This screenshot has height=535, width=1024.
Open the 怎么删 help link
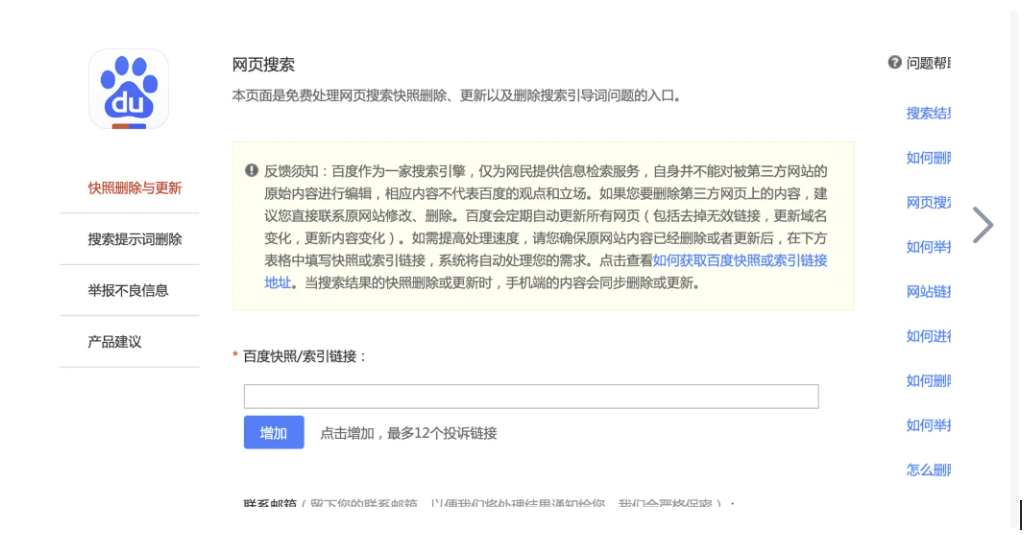928,470
